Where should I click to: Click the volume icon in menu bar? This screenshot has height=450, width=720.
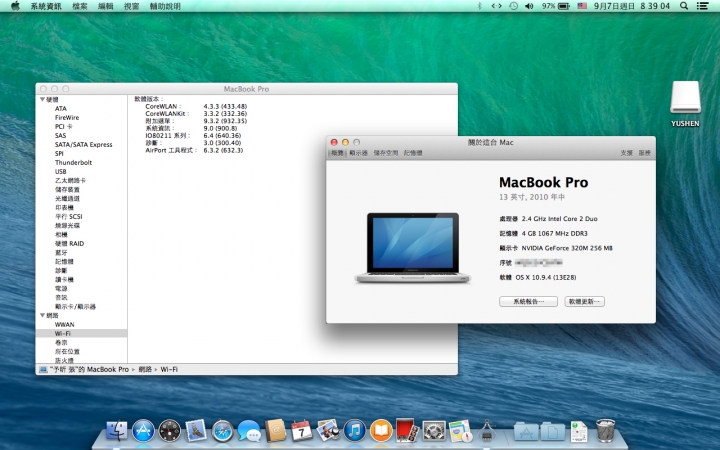point(529,6)
